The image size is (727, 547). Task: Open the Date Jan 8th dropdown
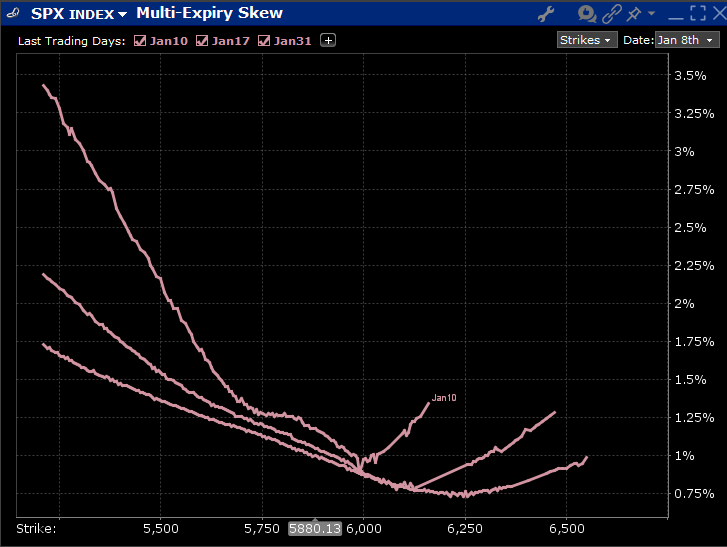[x=687, y=40]
